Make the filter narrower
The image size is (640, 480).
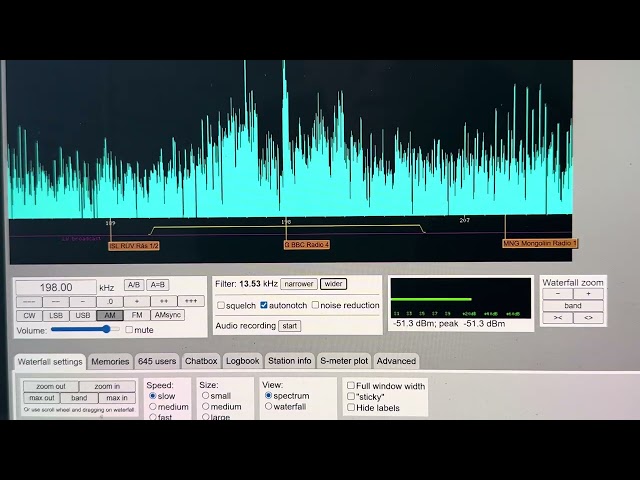pos(299,284)
